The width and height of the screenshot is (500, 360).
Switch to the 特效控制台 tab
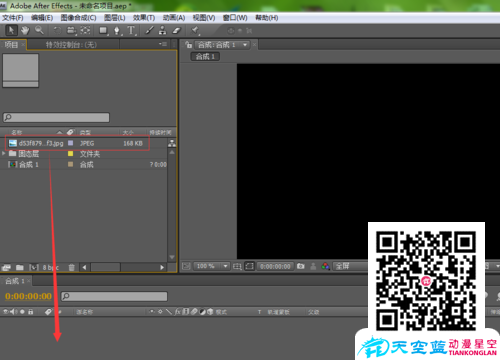tap(71, 45)
